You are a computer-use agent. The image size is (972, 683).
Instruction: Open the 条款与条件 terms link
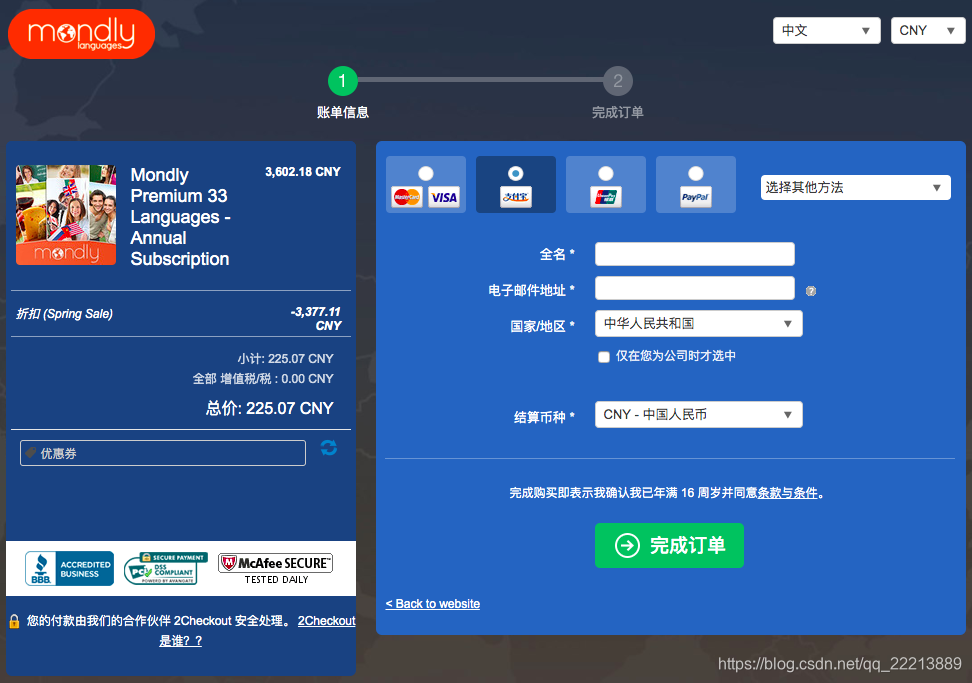click(x=787, y=493)
